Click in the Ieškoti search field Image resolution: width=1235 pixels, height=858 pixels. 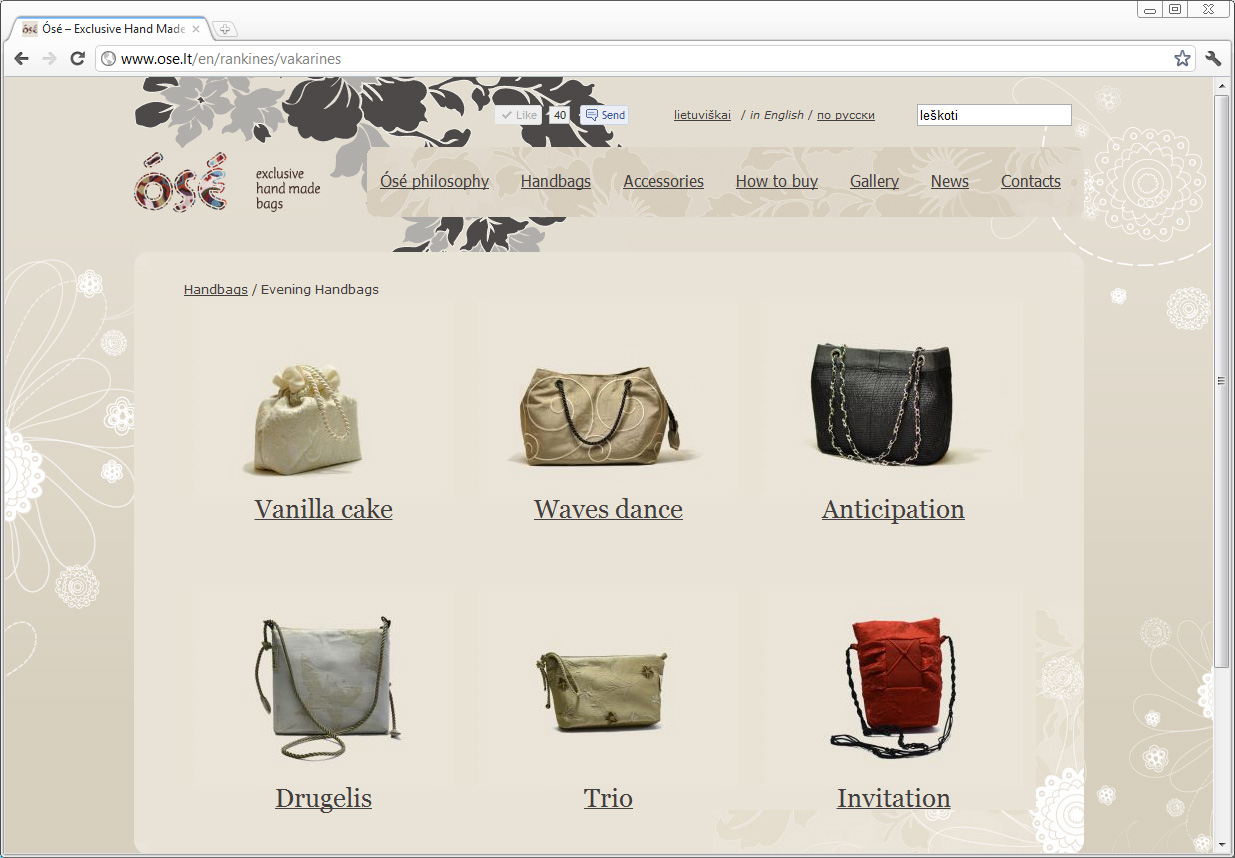pos(993,115)
